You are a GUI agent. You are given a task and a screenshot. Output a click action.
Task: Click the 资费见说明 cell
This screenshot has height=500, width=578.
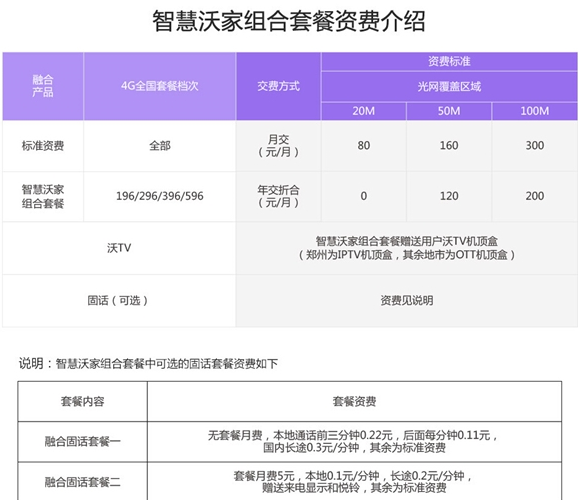(407, 301)
